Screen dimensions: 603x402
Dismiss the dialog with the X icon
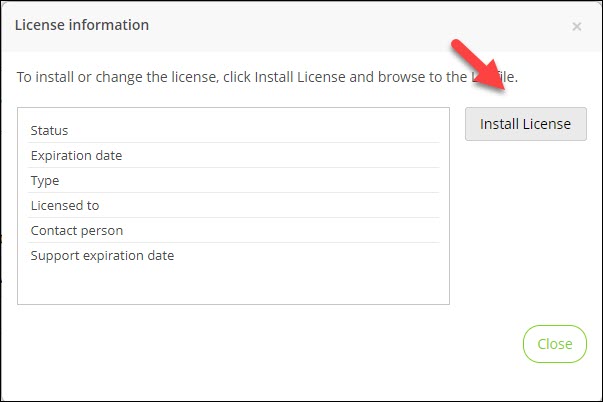[577, 26]
